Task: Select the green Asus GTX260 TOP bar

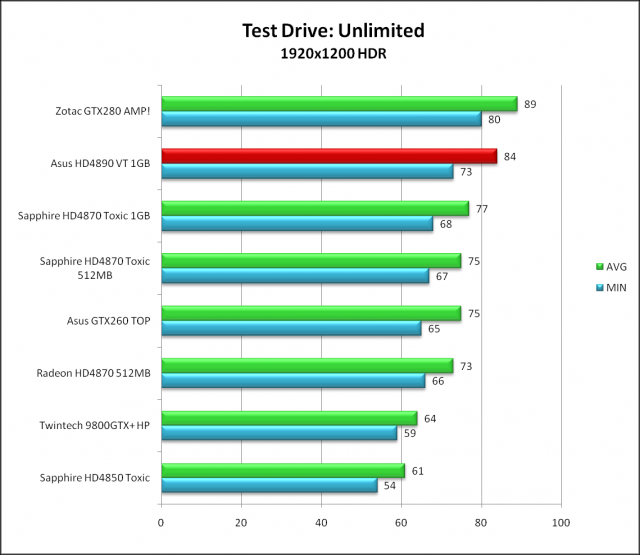Action: tap(311, 313)
